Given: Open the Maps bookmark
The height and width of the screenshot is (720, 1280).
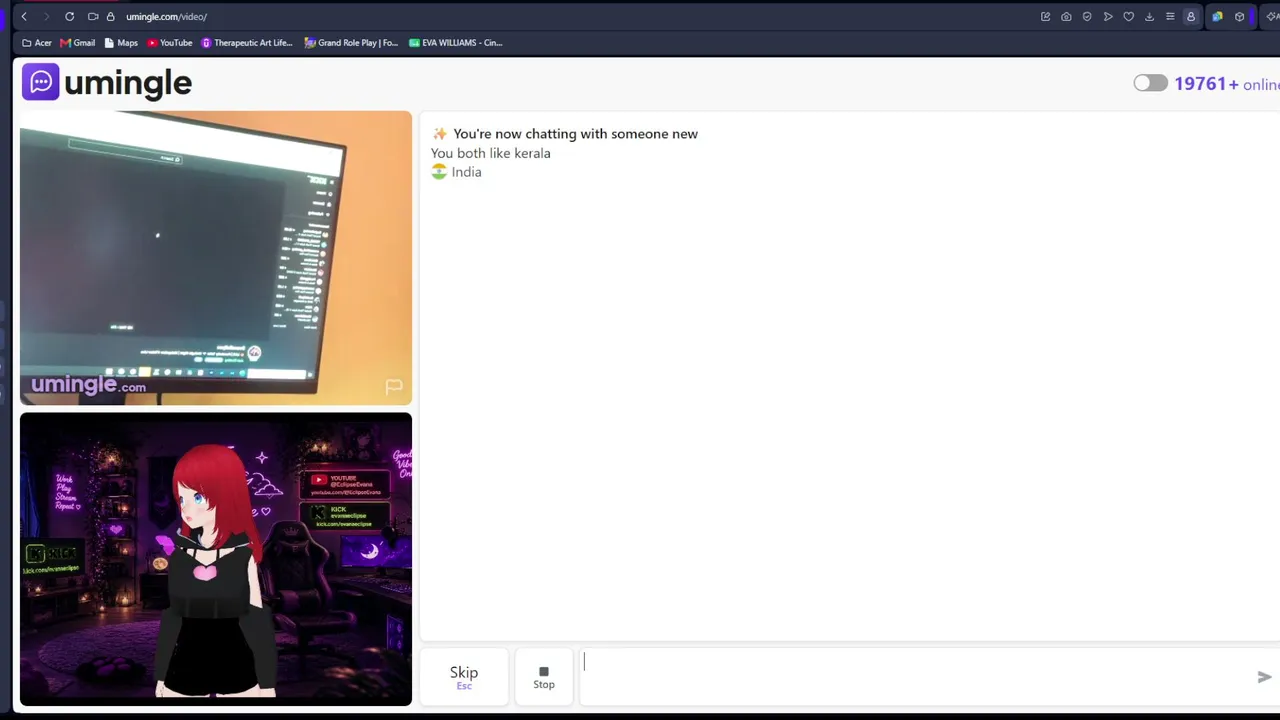Looking at the screenshot, I should (121, 43).
